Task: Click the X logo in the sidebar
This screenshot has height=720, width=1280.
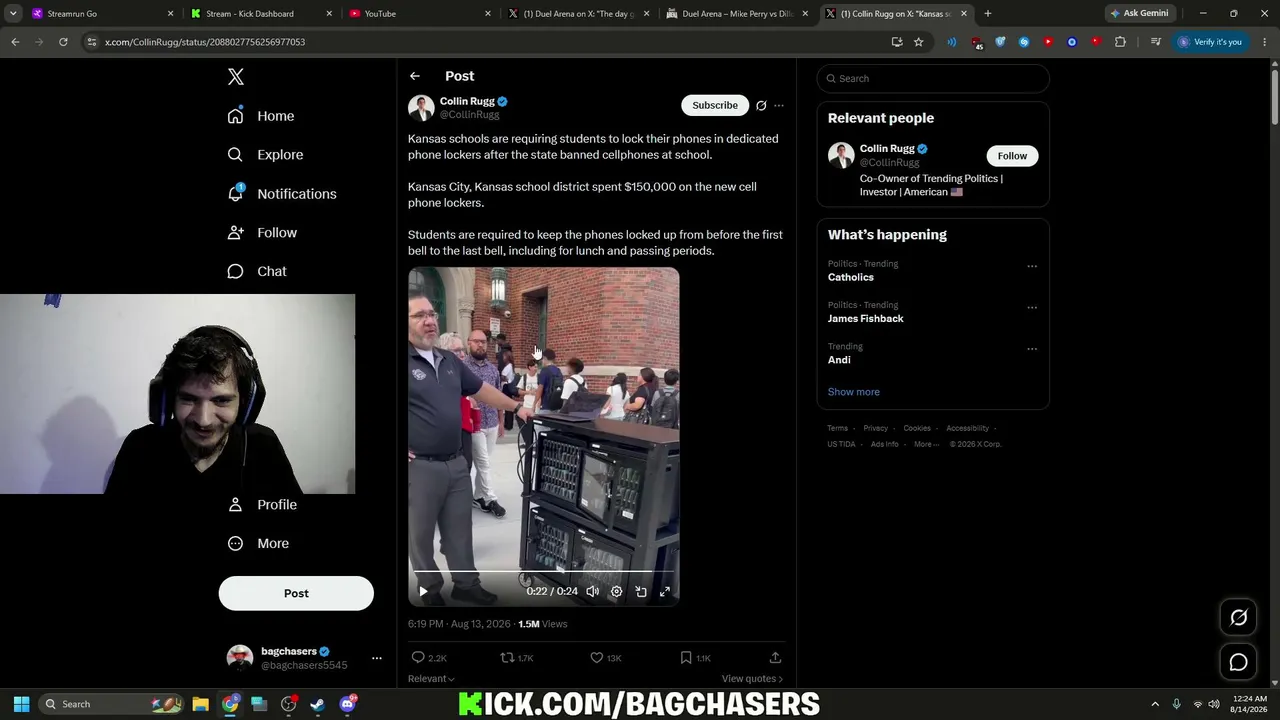Action: point(236,77)
